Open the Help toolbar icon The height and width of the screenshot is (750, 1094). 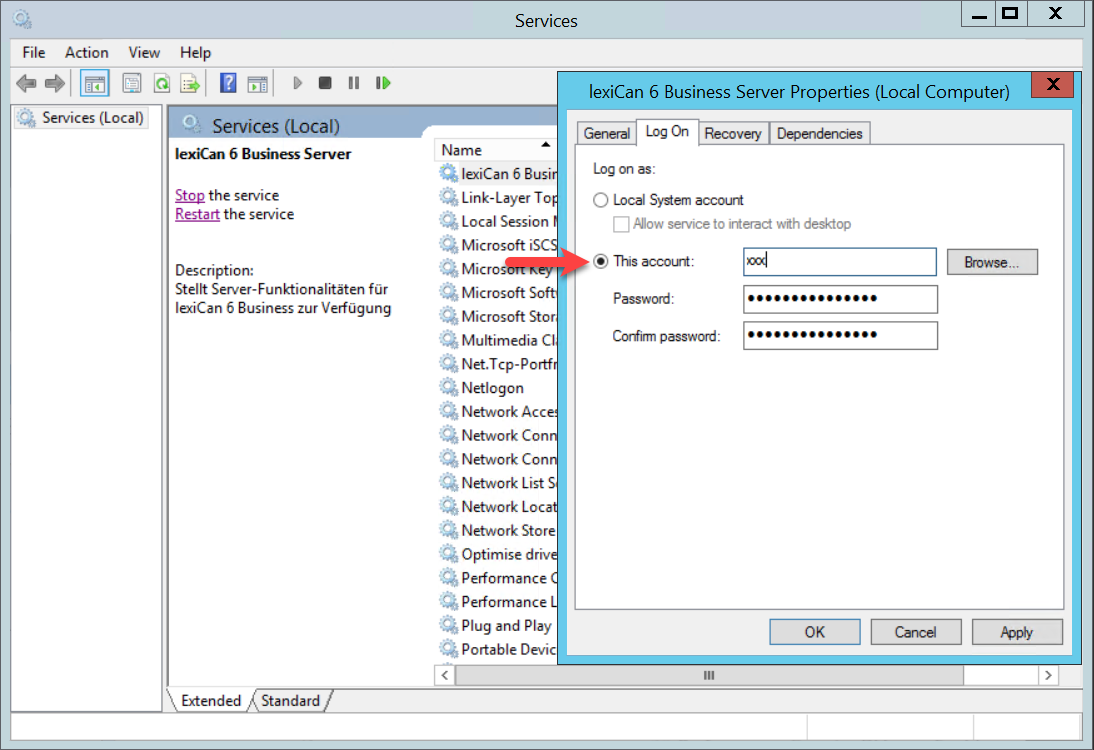[x=228, y=83]
